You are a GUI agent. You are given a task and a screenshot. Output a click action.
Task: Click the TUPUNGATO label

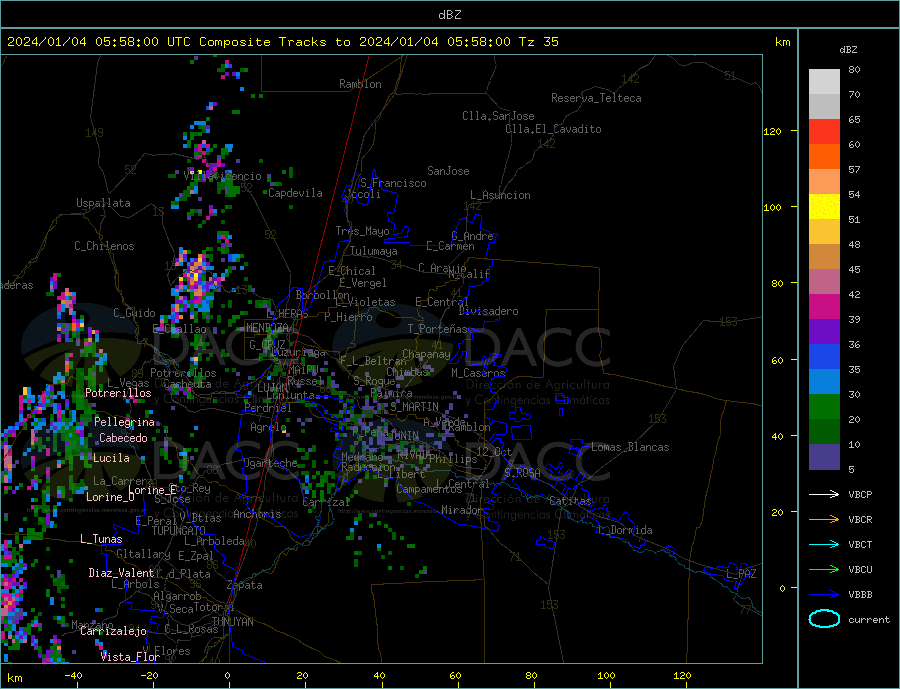coord(179,531)
